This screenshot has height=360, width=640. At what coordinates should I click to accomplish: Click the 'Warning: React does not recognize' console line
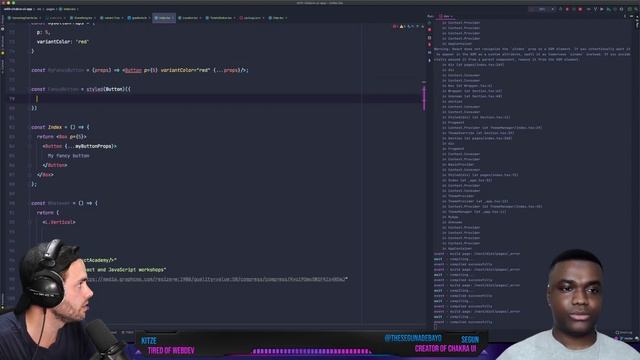533,49
